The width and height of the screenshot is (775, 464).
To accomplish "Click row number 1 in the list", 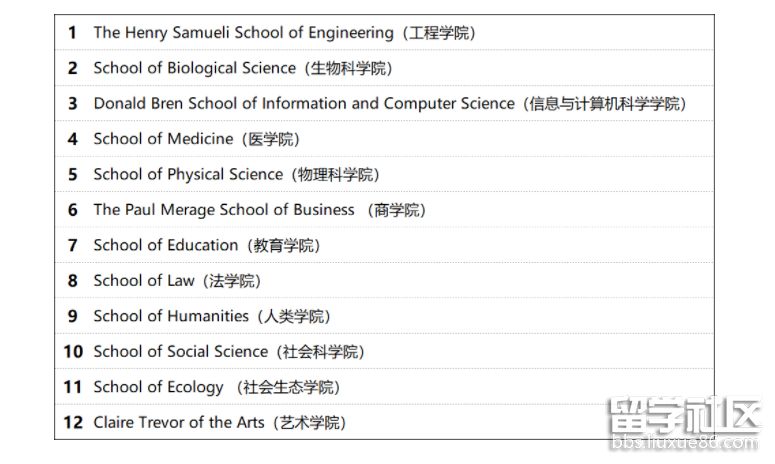I will coord(73,33).
